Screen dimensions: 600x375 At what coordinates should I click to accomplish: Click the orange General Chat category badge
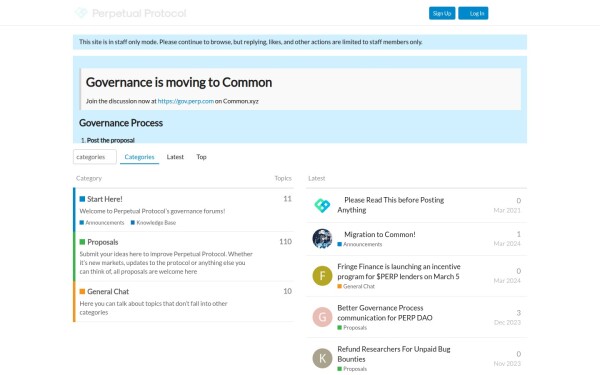point(82,291)
